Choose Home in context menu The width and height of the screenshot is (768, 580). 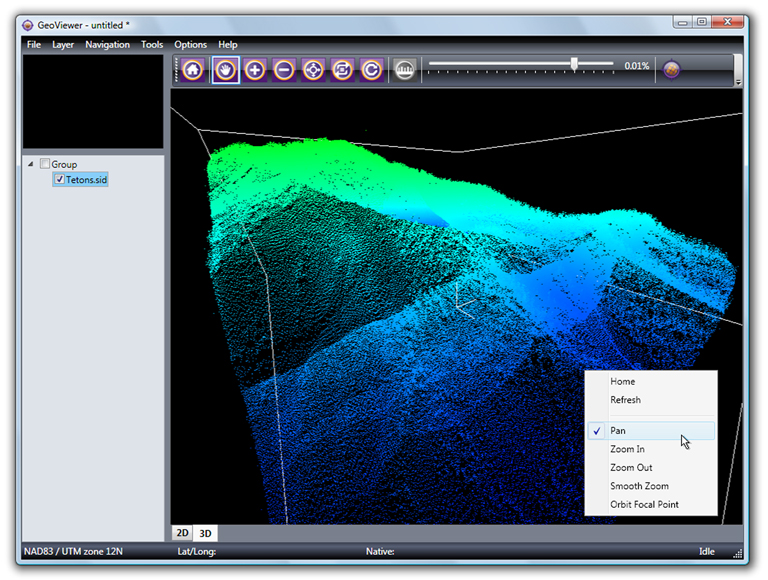[651, 382]
